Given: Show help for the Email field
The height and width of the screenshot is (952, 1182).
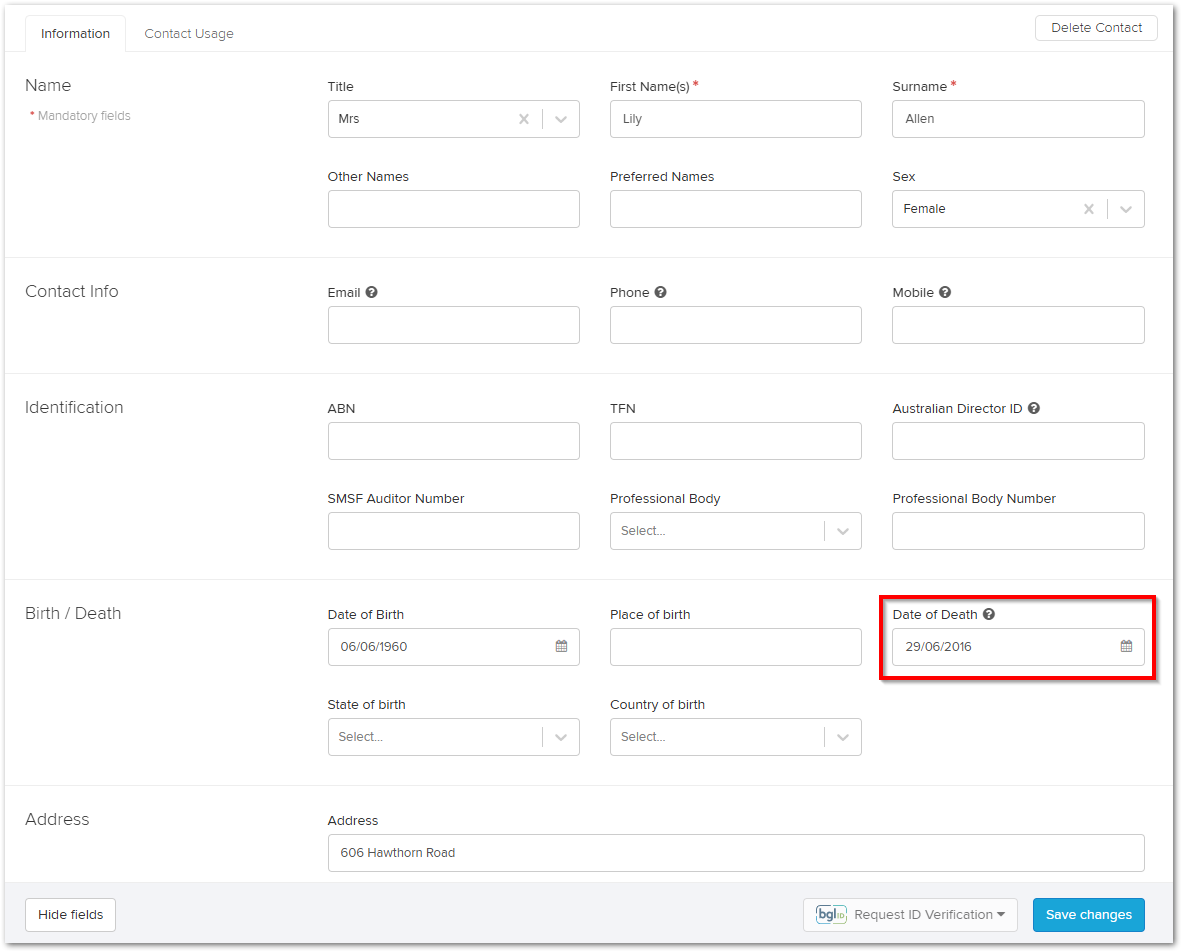Looking at the screenshot, I should pos(372,292).
